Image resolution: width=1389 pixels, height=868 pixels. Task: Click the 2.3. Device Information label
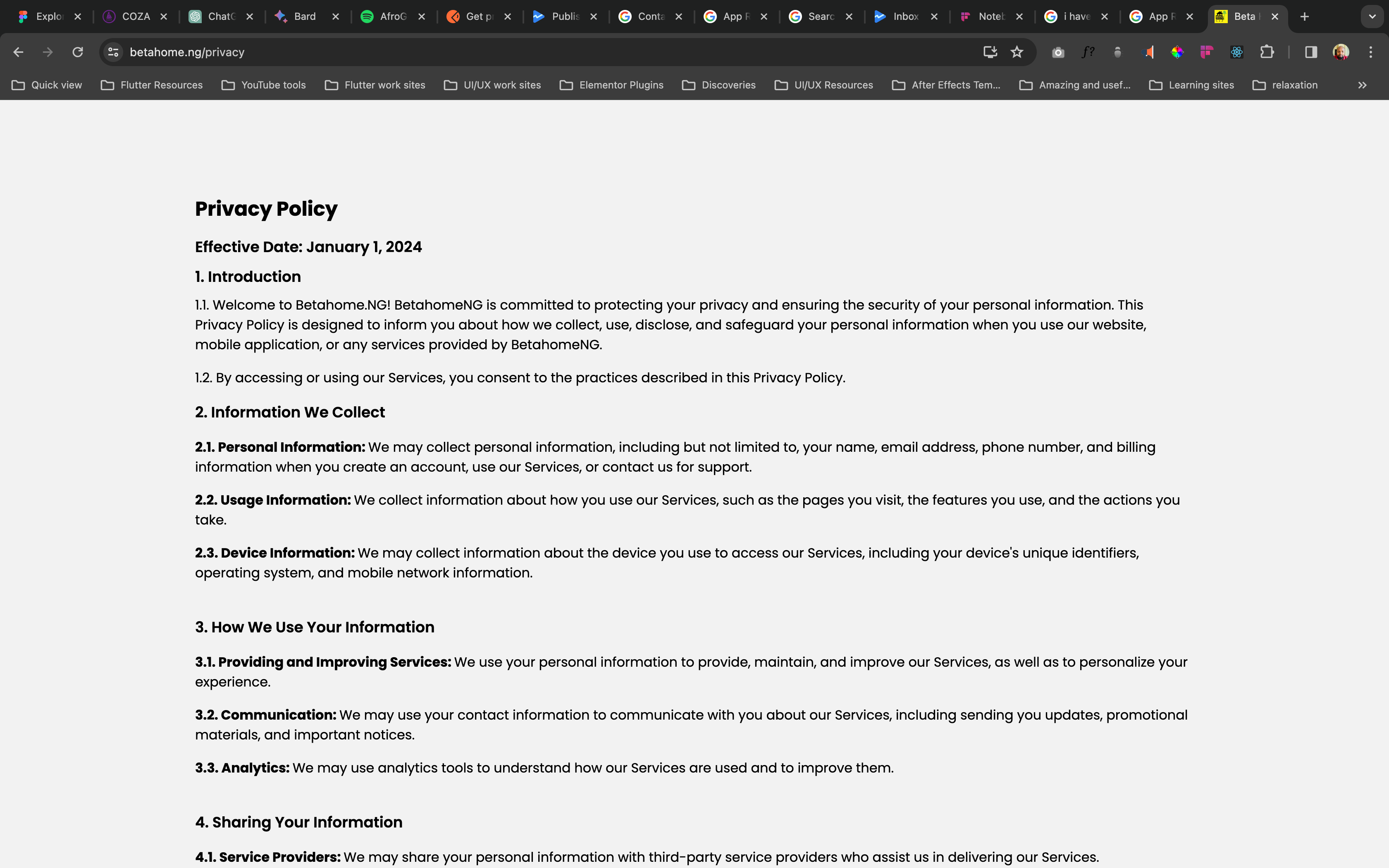point(275,553)
